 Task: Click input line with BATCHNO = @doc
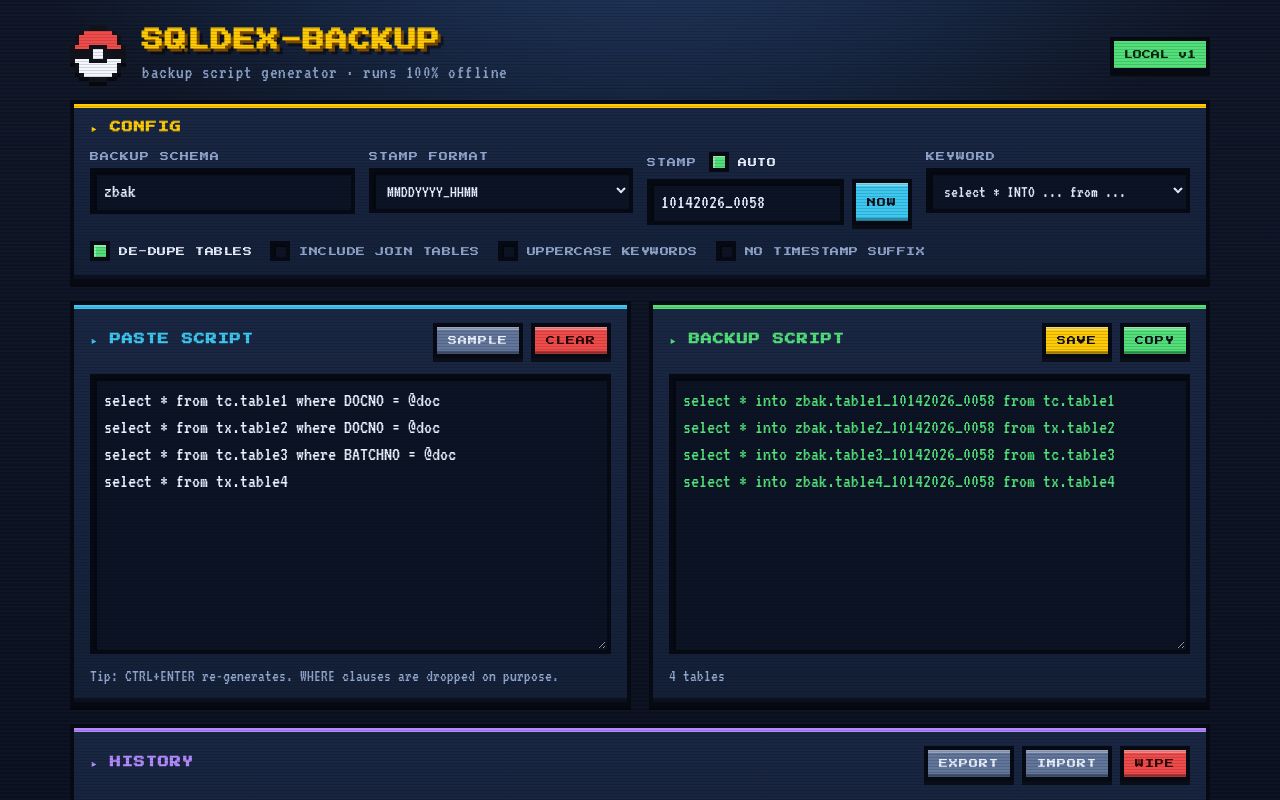[x=280, y=455]
